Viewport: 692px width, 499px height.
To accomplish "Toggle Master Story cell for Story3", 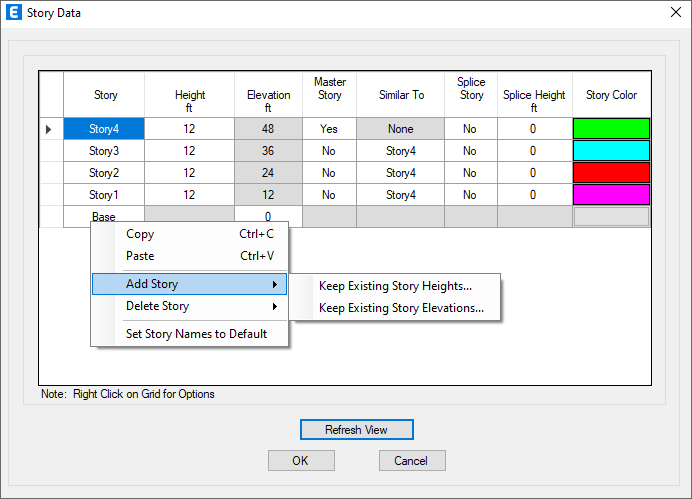I will pyautogui.click(x=329, y=151).
